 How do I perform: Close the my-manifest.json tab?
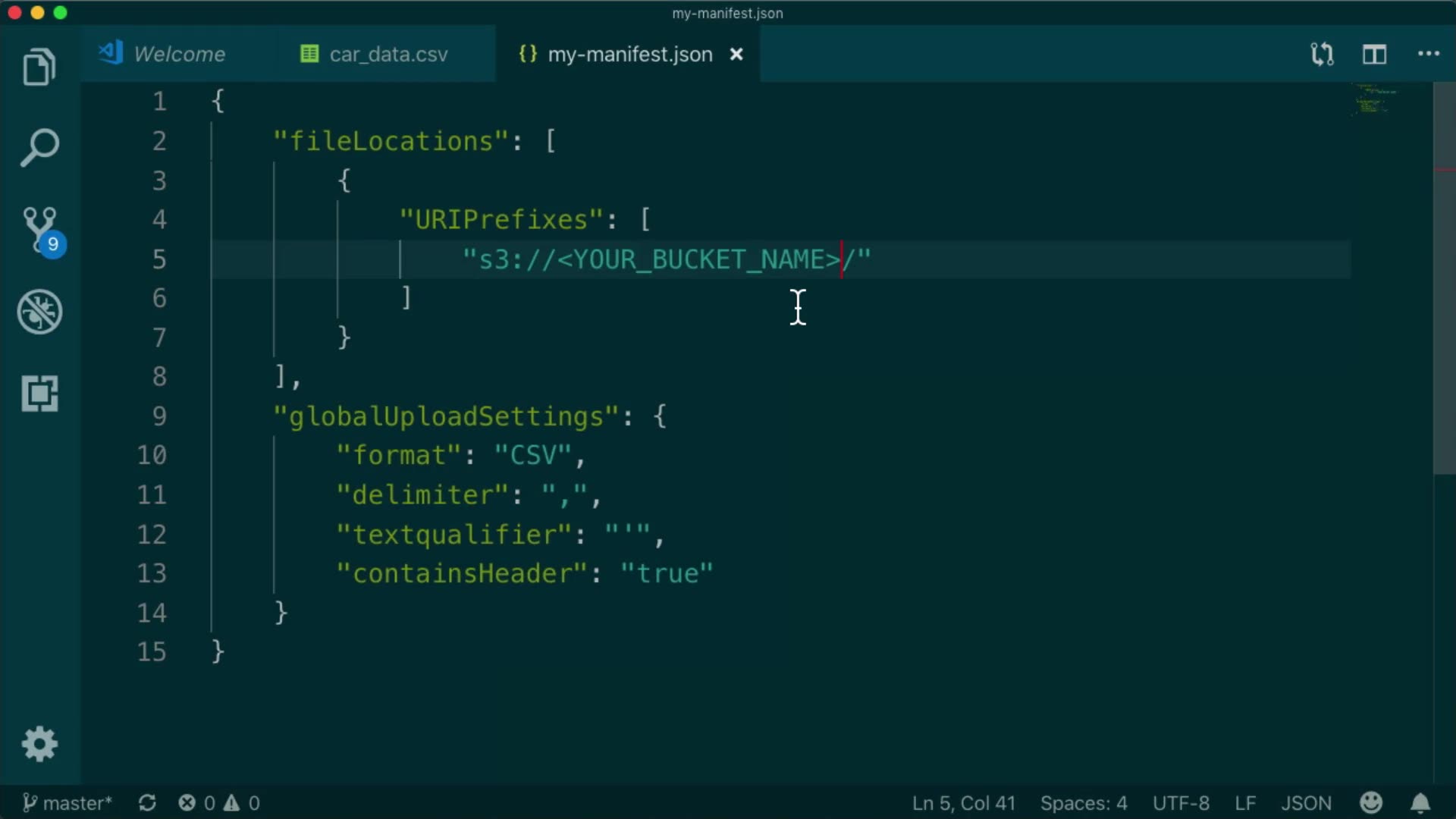[736, 54]
